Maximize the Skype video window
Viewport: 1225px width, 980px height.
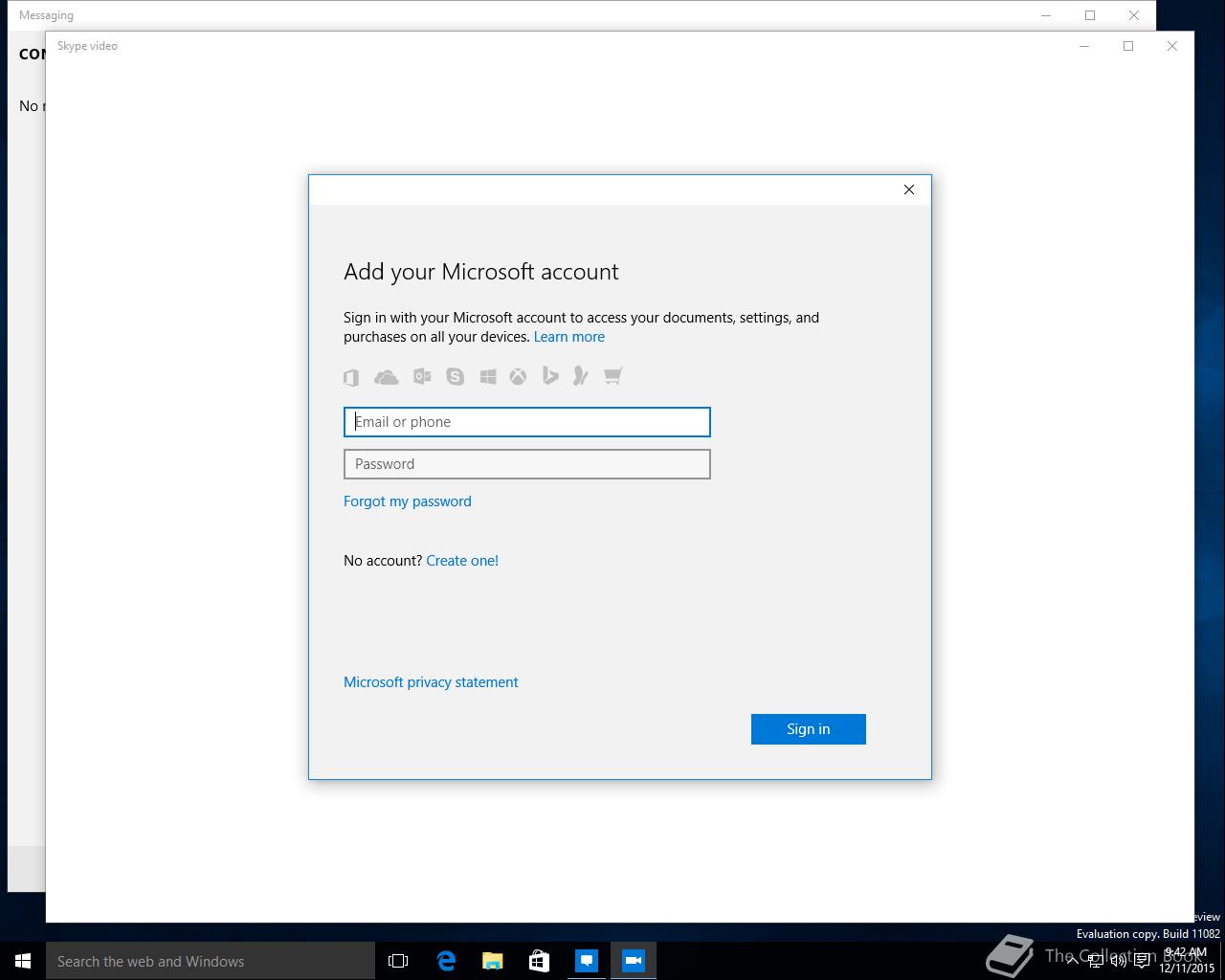coord(1128,46)
